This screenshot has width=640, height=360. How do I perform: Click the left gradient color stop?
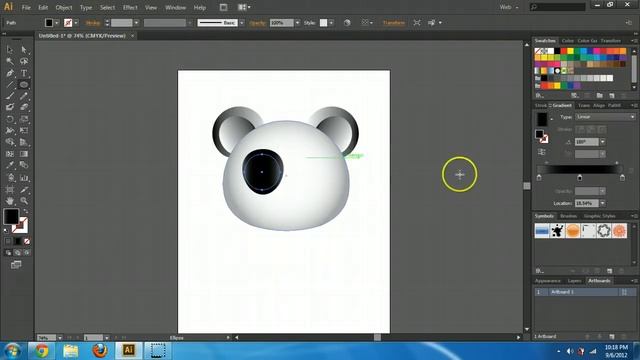tap(539, 178)
